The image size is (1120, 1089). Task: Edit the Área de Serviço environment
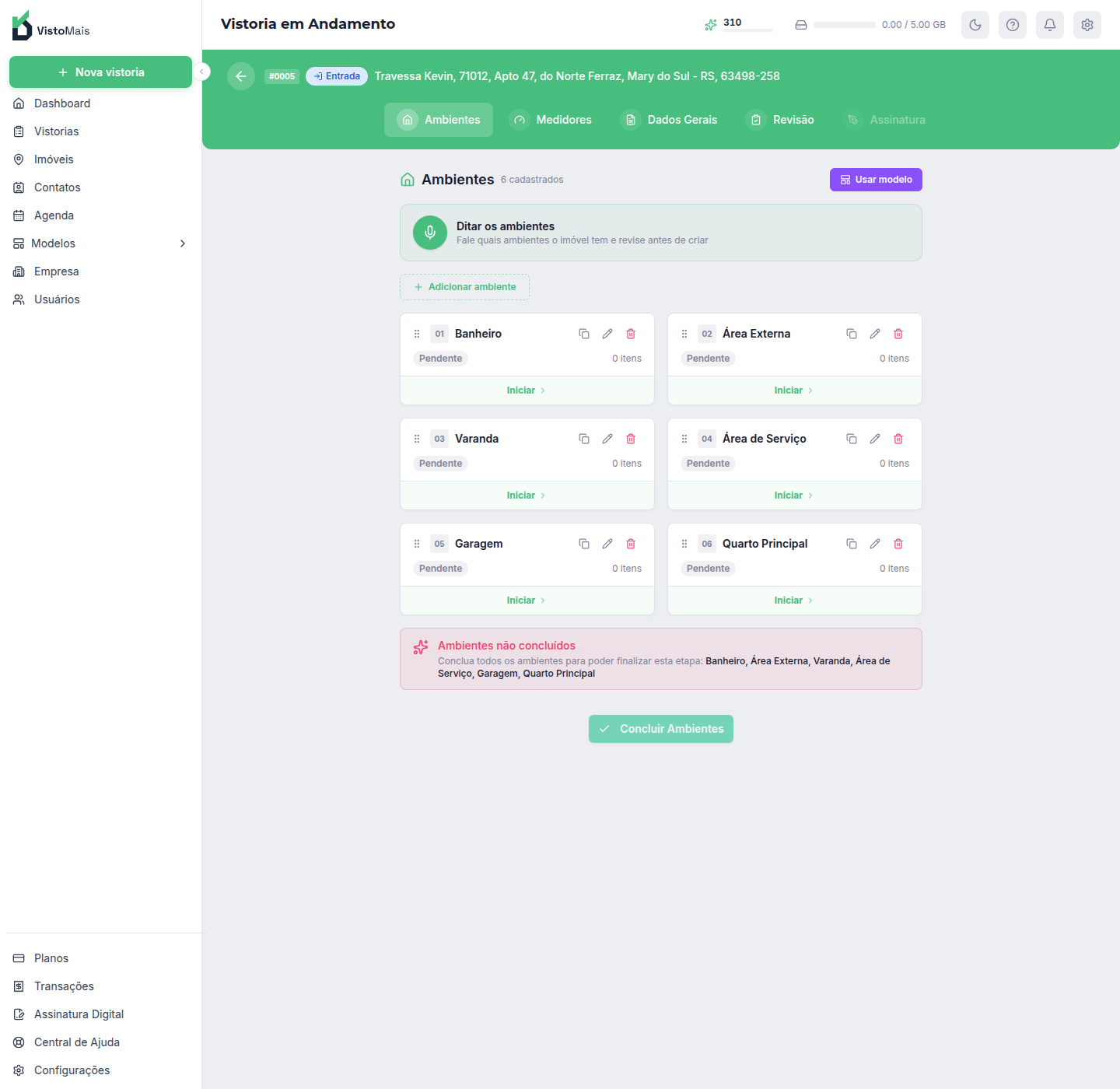point(875,439)
